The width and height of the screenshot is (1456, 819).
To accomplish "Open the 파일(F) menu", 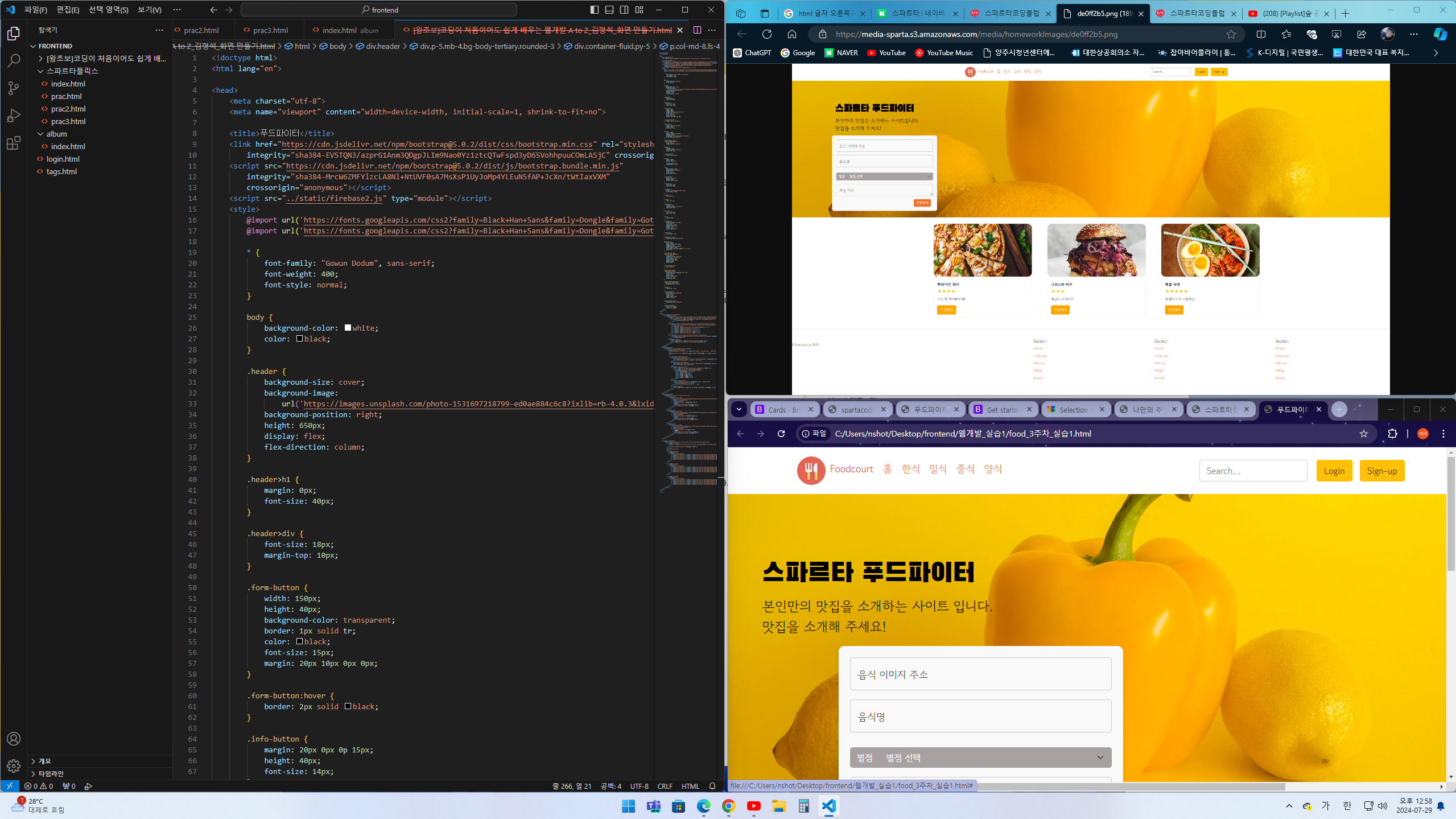I will coord(35,10).
